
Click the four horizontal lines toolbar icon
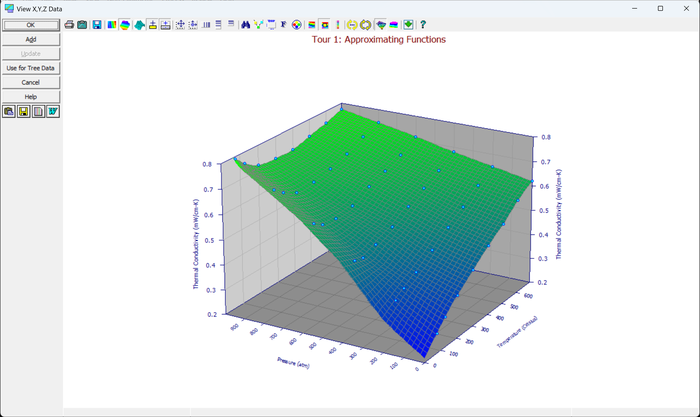pyautogui.click(x=218, y=25)
